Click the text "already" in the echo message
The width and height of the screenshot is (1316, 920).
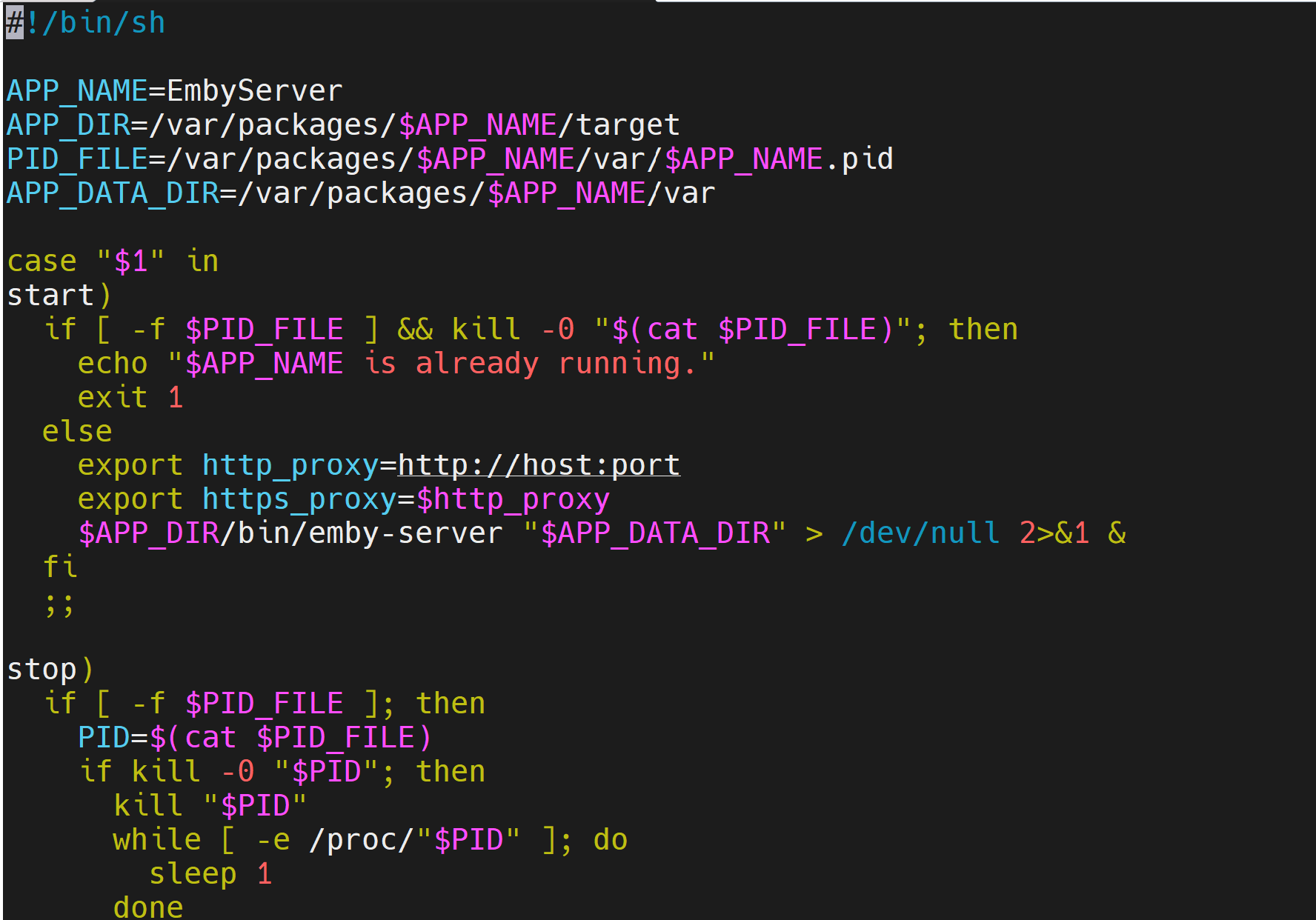tap(477, 364)
